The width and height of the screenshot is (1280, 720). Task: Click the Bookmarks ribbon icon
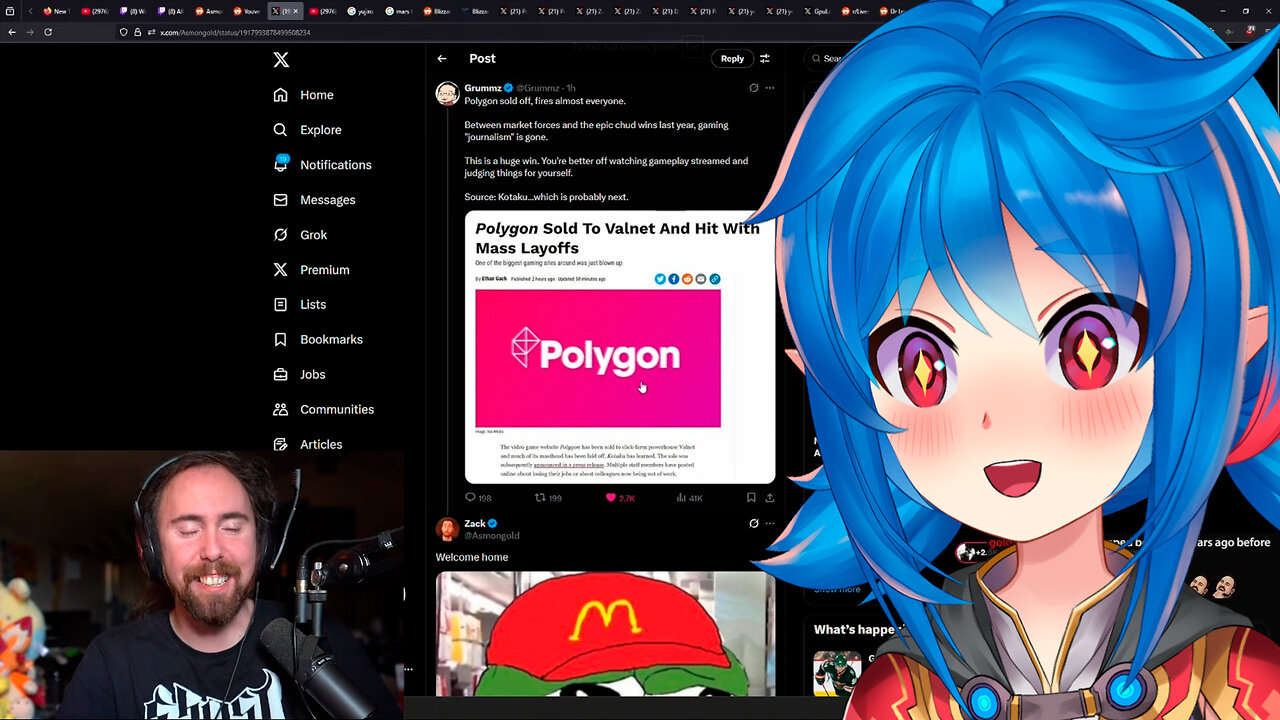pyautogui.click(x=281, y=340)
